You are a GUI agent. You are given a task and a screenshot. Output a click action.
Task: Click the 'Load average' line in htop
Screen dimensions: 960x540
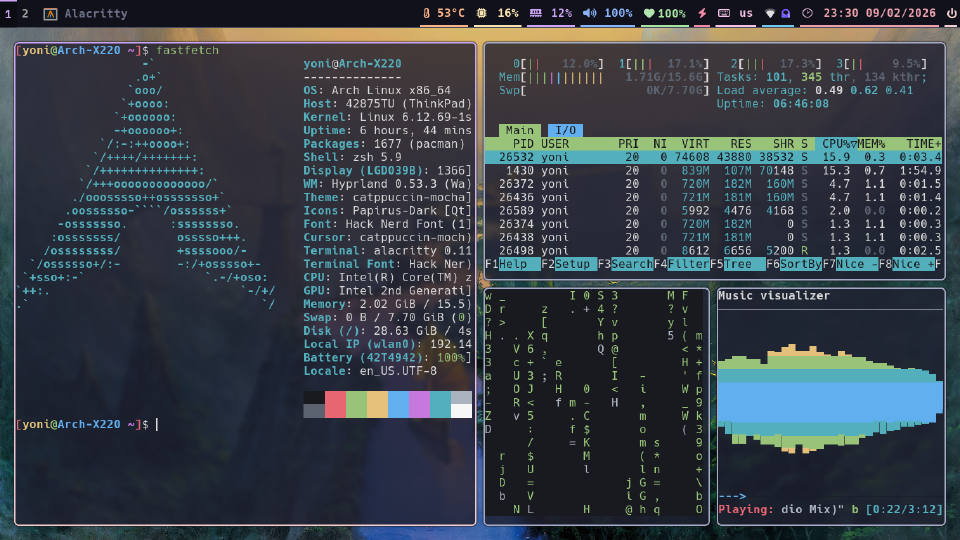tap(815, 91)
